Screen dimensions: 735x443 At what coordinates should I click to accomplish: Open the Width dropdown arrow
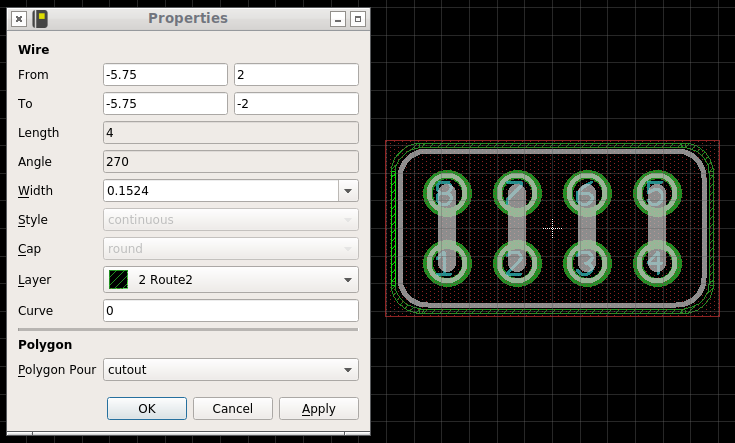coord(348,191)
